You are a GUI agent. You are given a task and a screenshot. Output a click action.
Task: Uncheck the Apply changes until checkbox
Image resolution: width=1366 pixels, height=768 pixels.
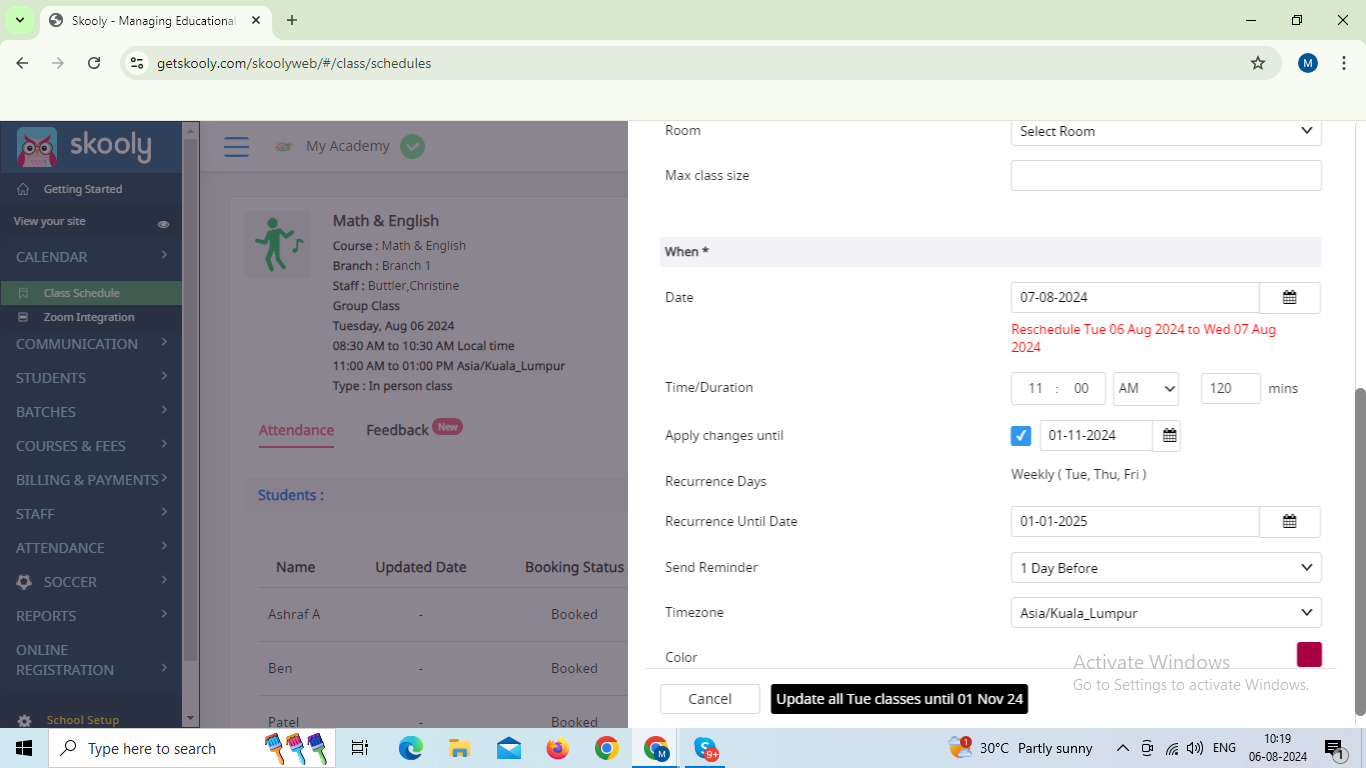1021,436
